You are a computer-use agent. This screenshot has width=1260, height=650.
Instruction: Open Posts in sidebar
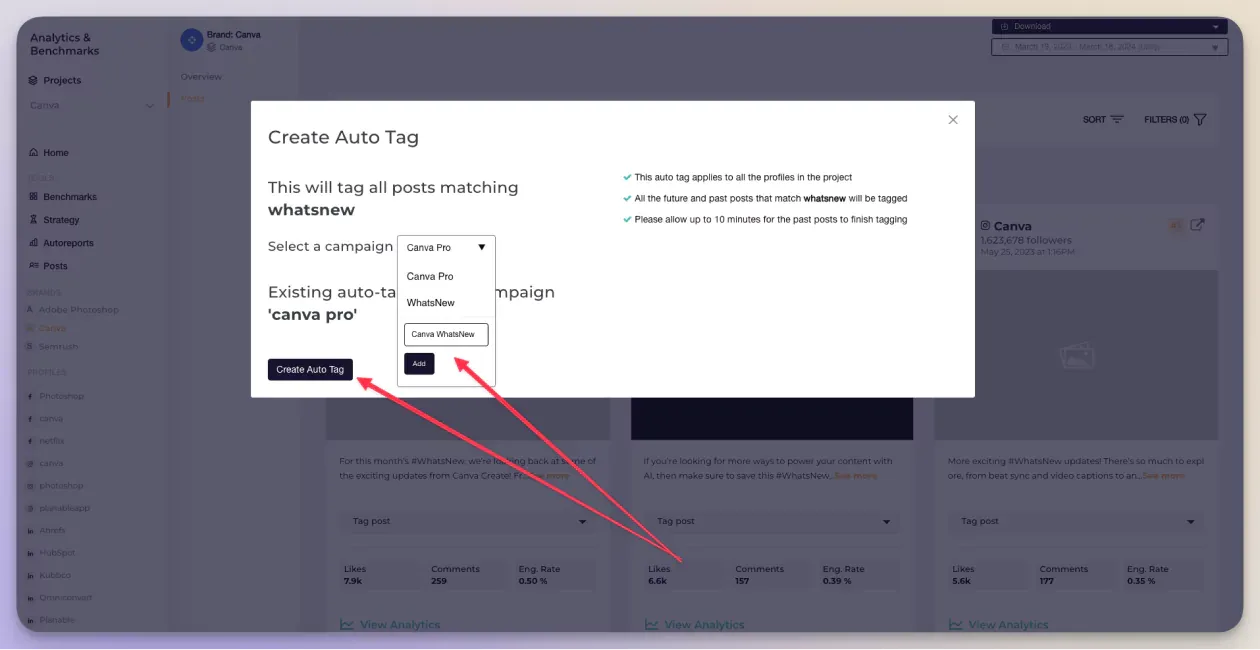pos(49,266)
